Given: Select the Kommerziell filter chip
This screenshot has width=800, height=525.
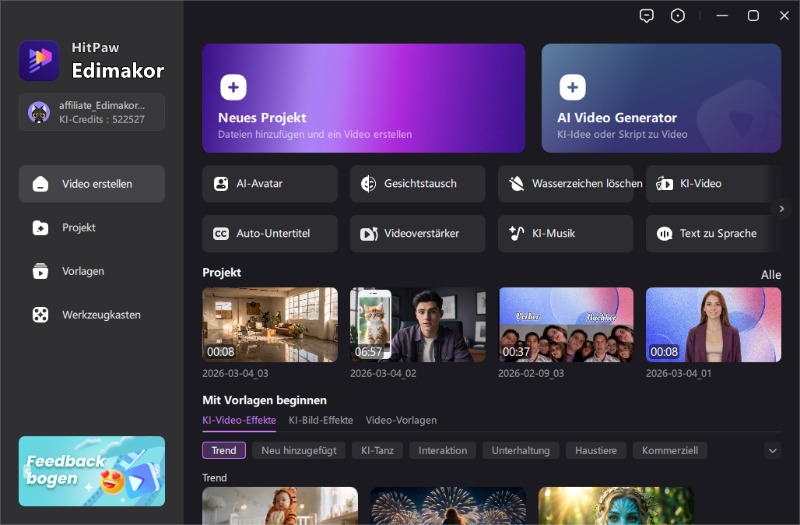Looking at the screenshot, I should [x=670, y=451].
